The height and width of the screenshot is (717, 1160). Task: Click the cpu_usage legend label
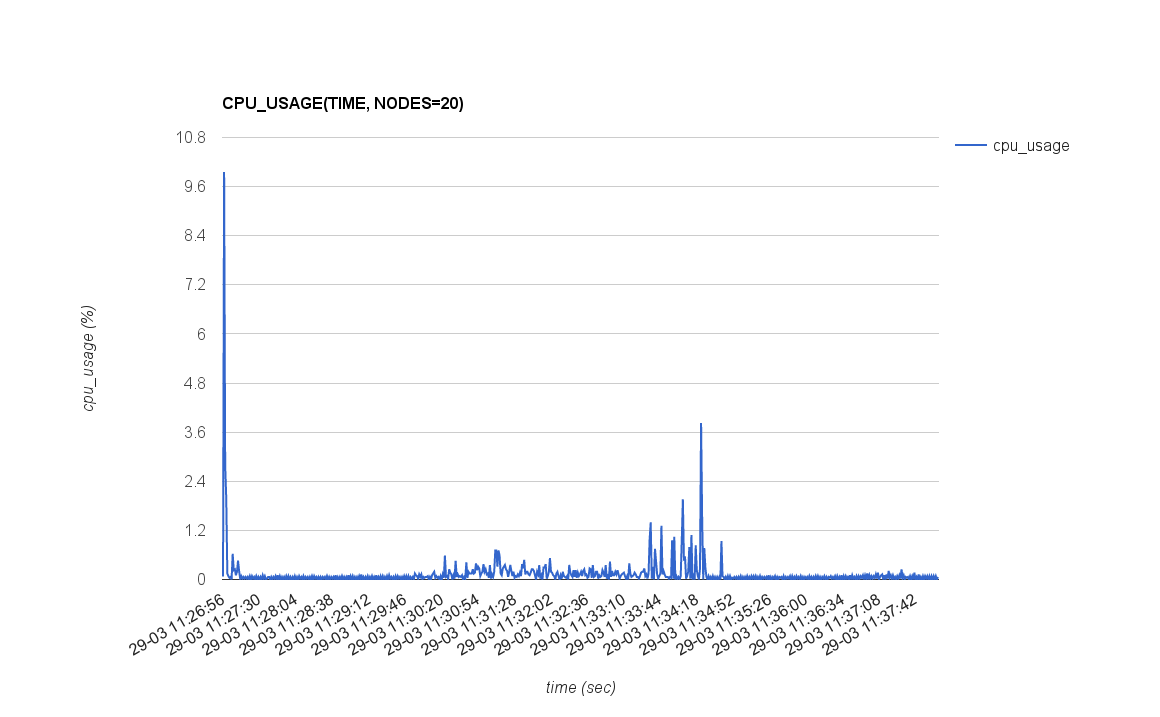(1030, 146)
